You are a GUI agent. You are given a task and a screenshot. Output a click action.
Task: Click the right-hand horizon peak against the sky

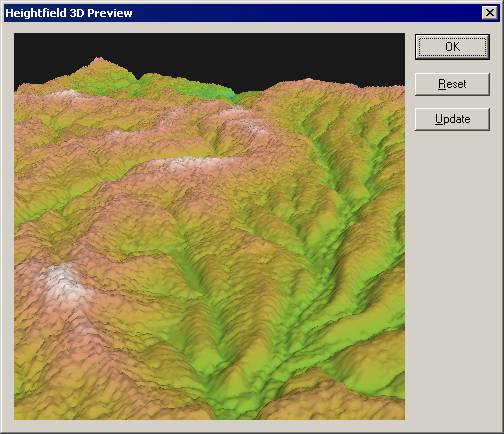click(309, 80)
